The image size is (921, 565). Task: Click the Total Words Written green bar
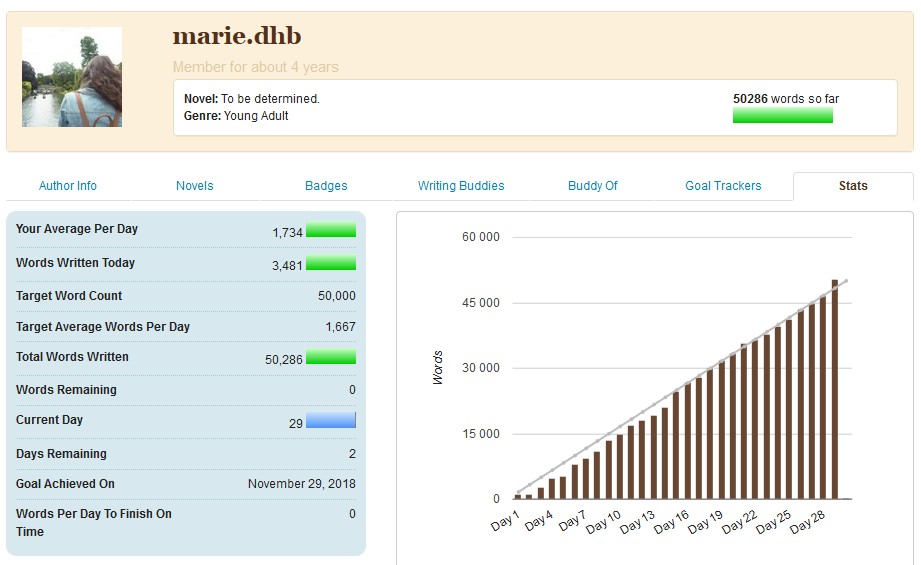(331, 357)
